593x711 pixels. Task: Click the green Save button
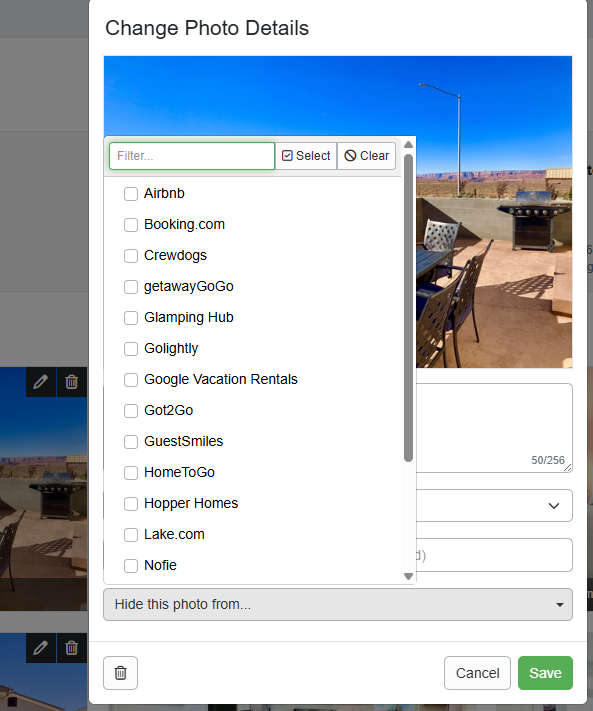[x=545, y=673]
